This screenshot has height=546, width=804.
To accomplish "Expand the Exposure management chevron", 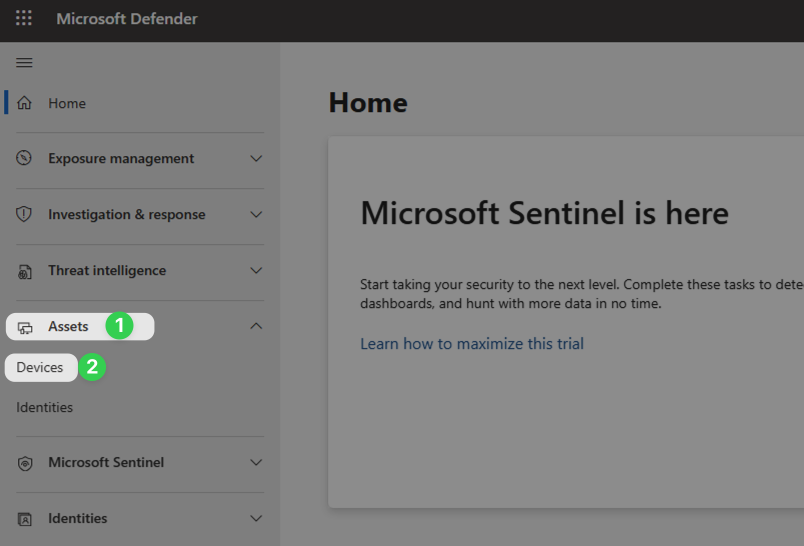I will tap(256, 158).
